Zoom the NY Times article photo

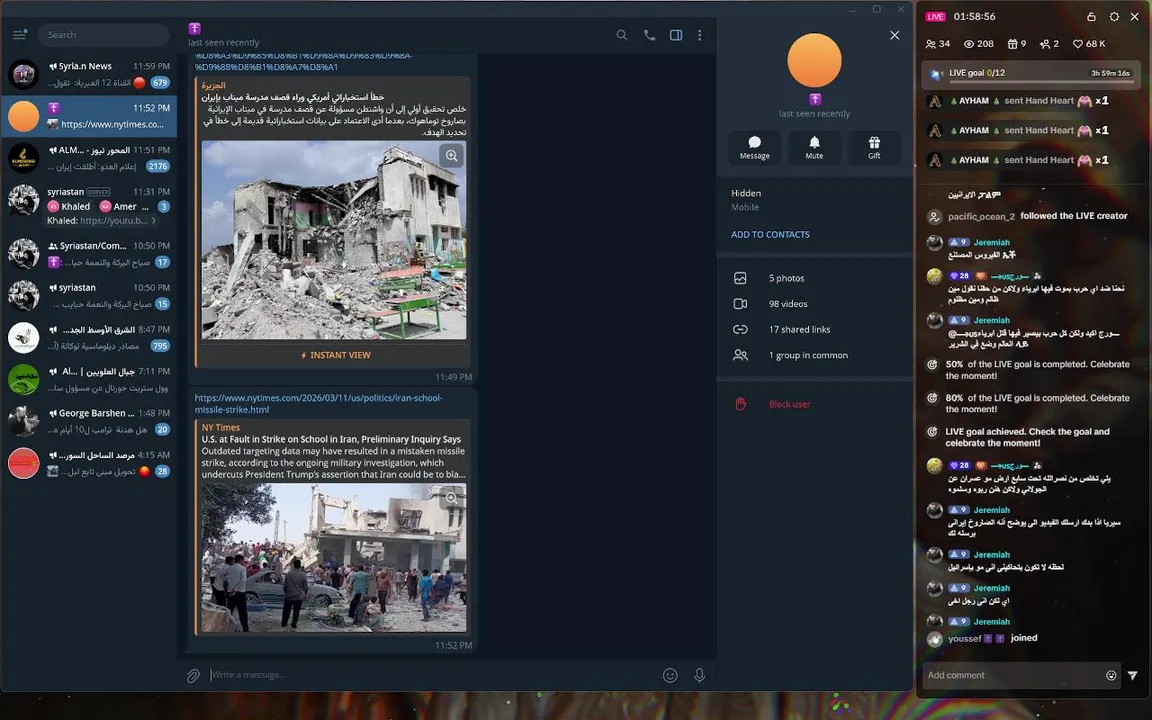pos(451,497)
